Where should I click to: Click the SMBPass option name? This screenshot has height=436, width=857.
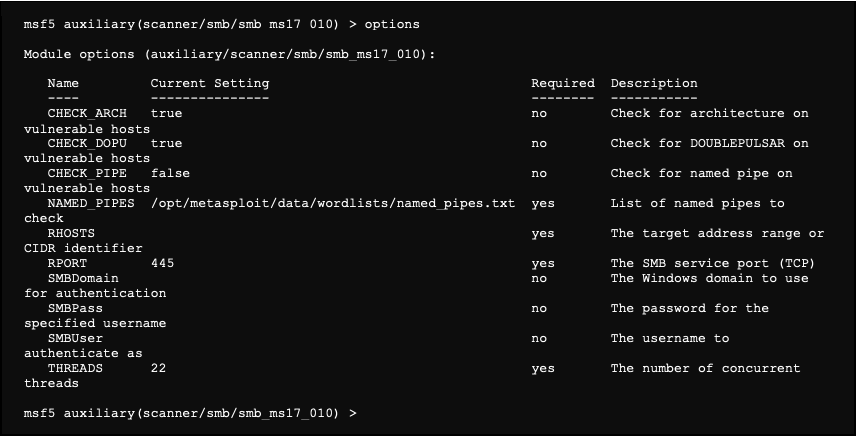tap(75, 309)
